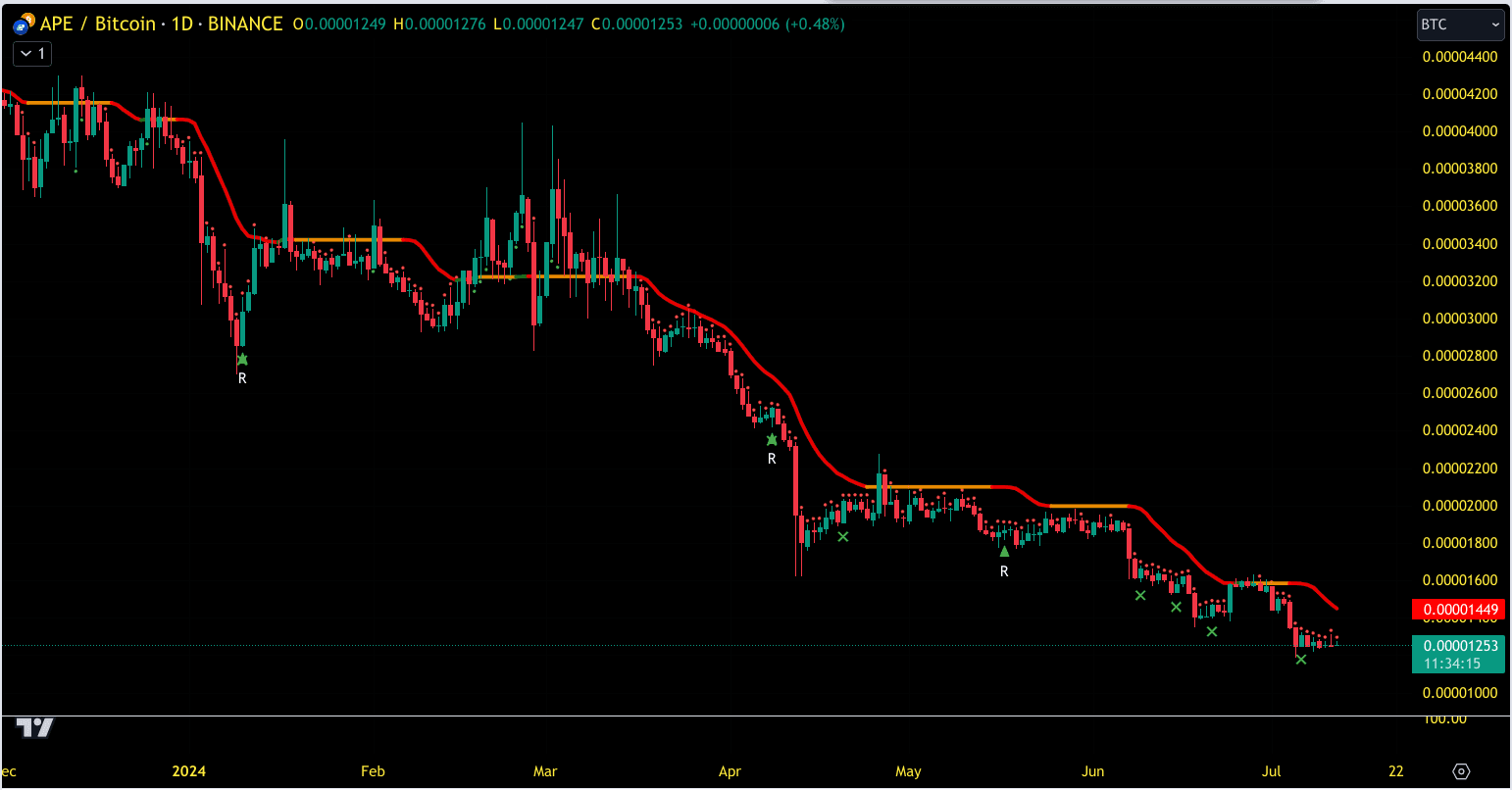Click the R signal label in April
The height and width of the screenshot is (790, 1512).
pos(772,459)
